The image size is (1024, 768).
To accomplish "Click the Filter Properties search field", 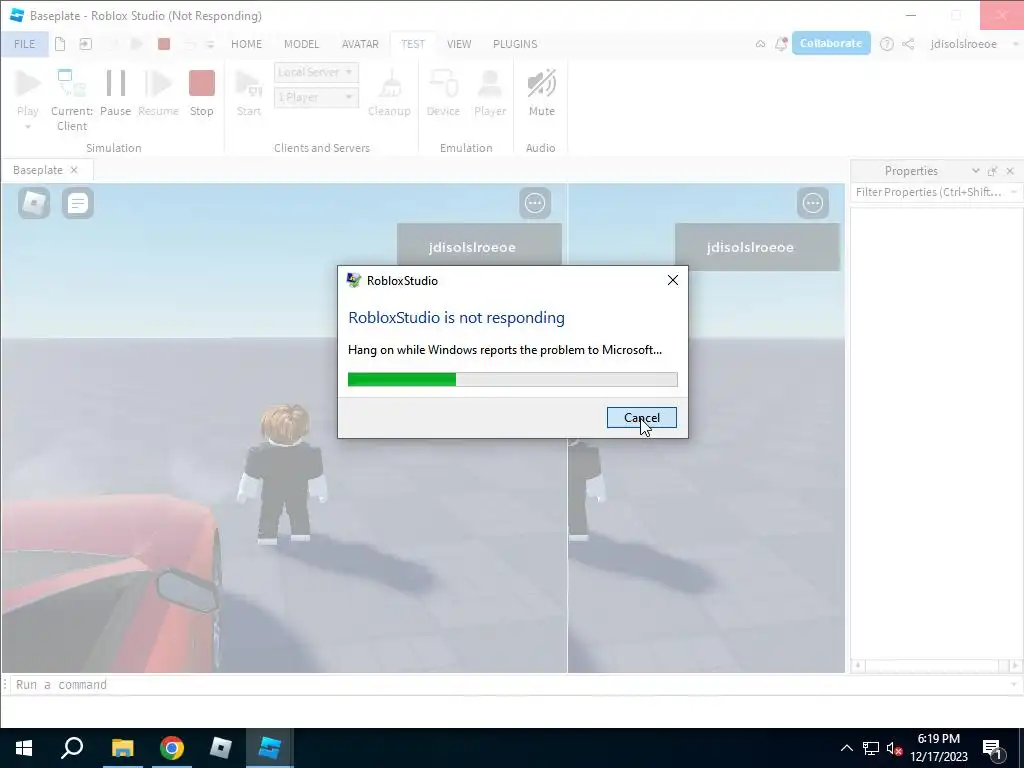I will (x=929, y=192).
